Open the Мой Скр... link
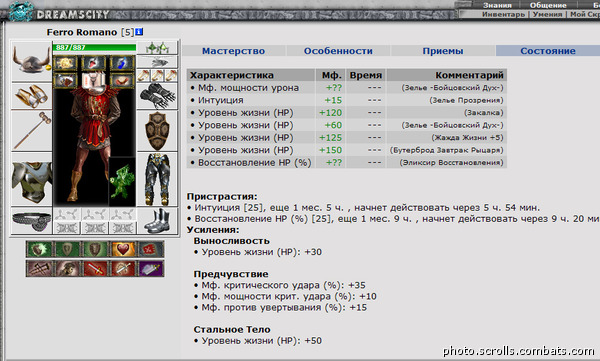Image resolution: width=600 pixels, height=361 pixels. (x=585, y=14)
